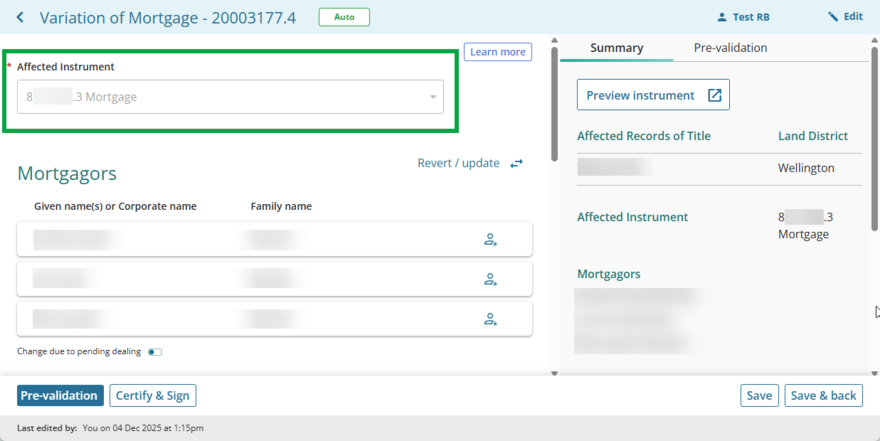880x441 pixels.
Task: Click the Certify & Sign button
Action: click(153, 396)
